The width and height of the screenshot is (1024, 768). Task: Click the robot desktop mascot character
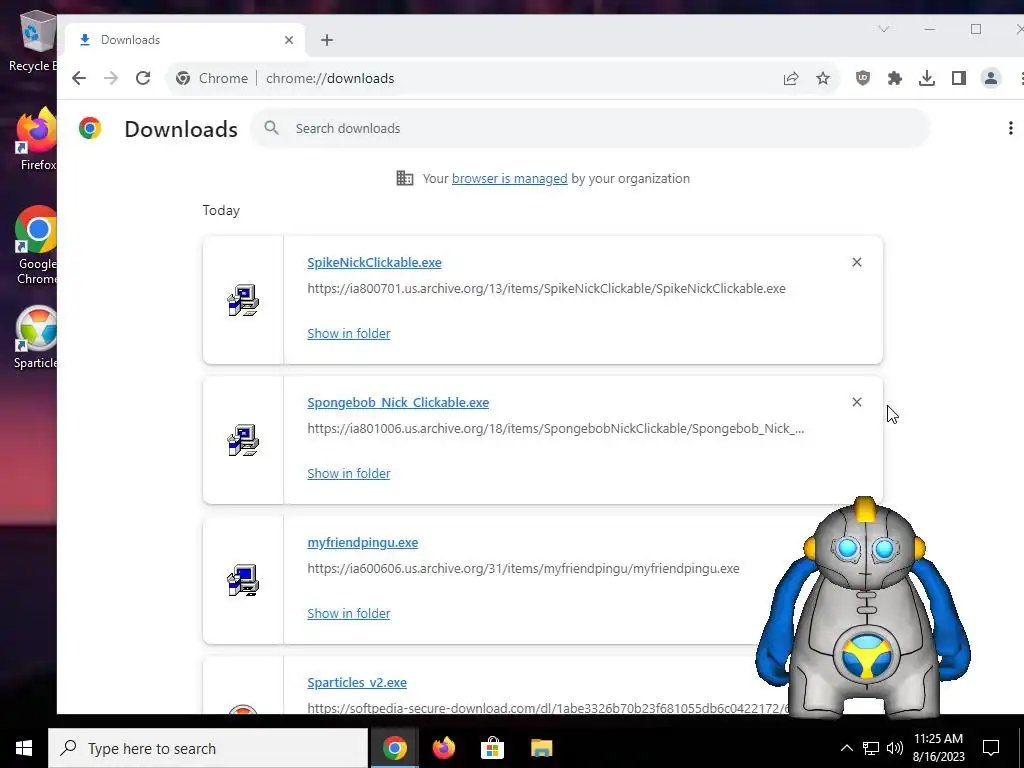(x=863, y=609)
